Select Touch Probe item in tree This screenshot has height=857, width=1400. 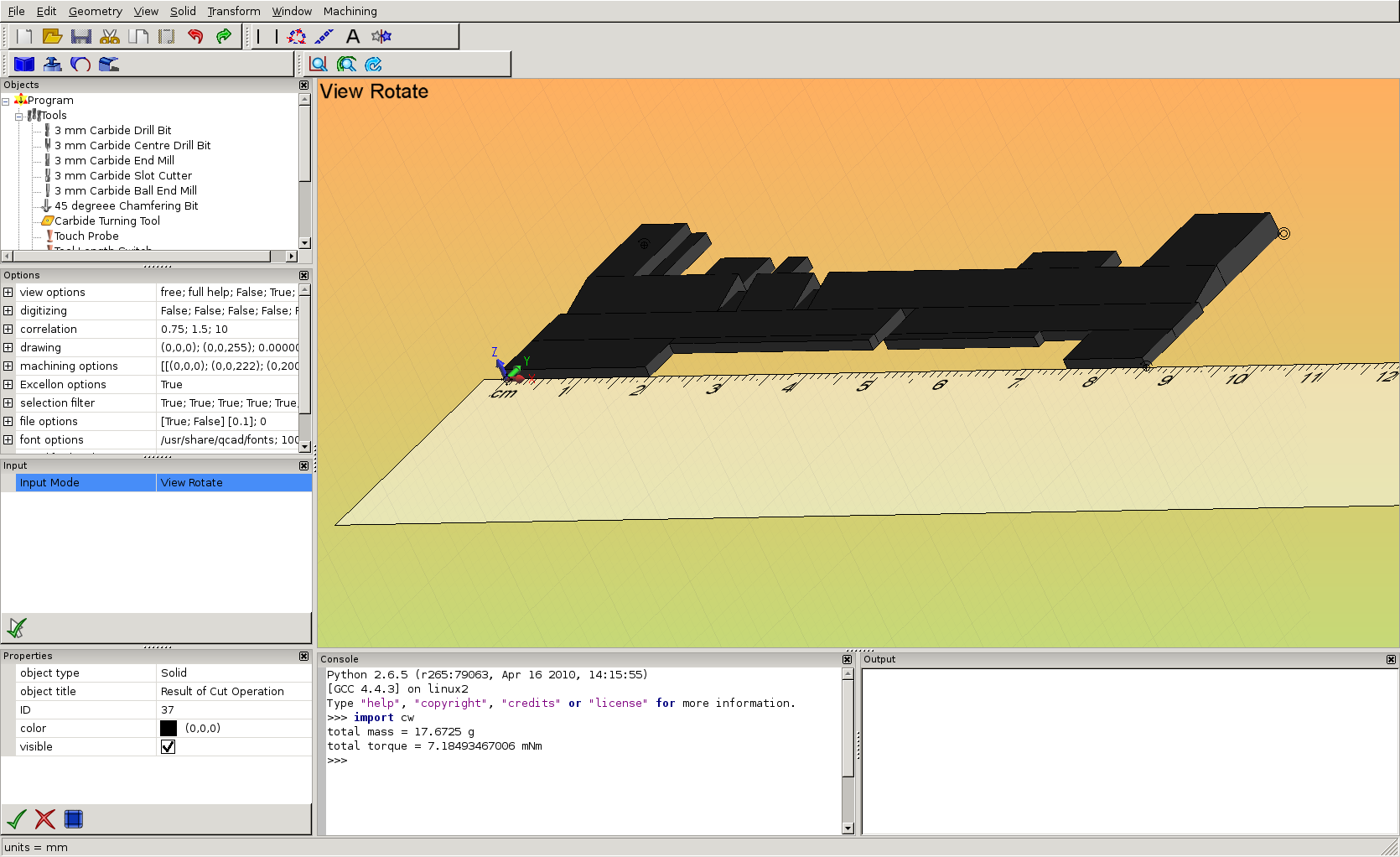pyautogui.click(x=86, y=236)
